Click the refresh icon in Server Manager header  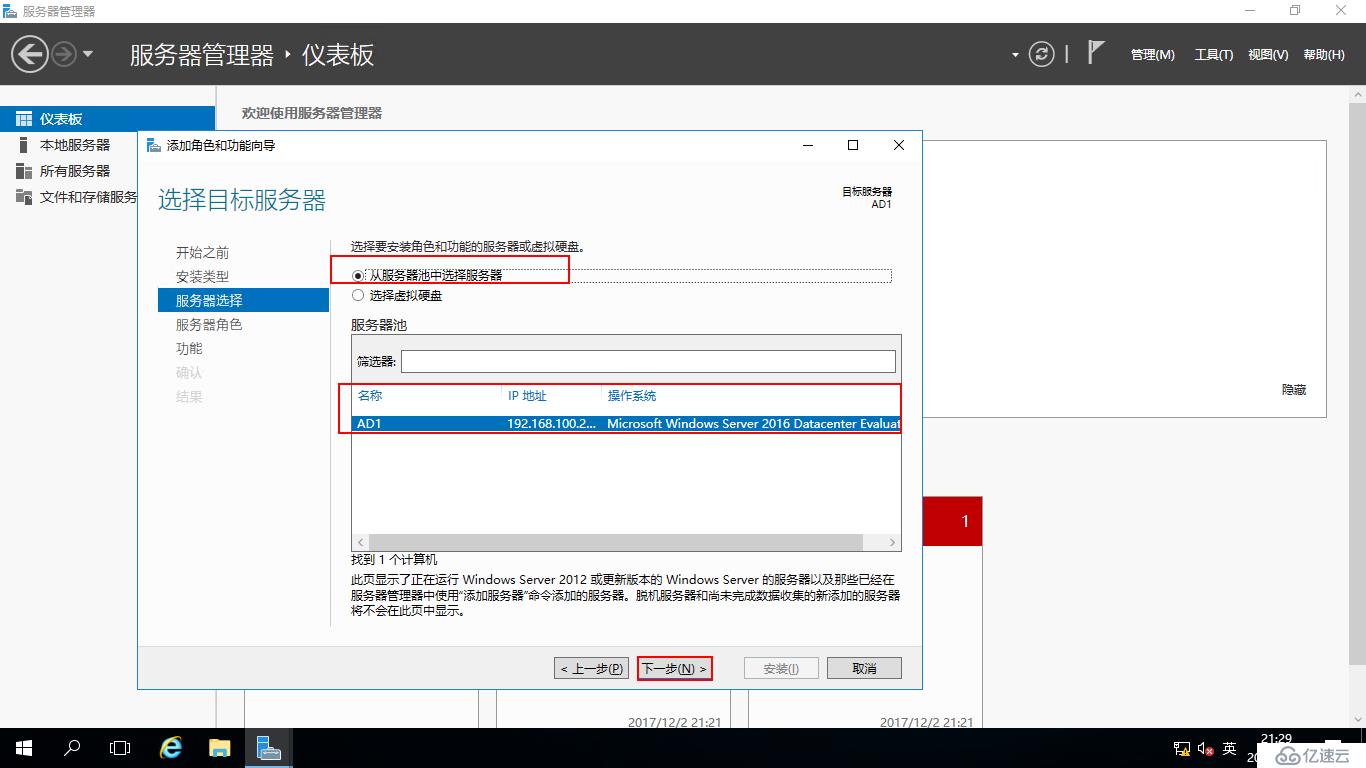click(1042, 54)
